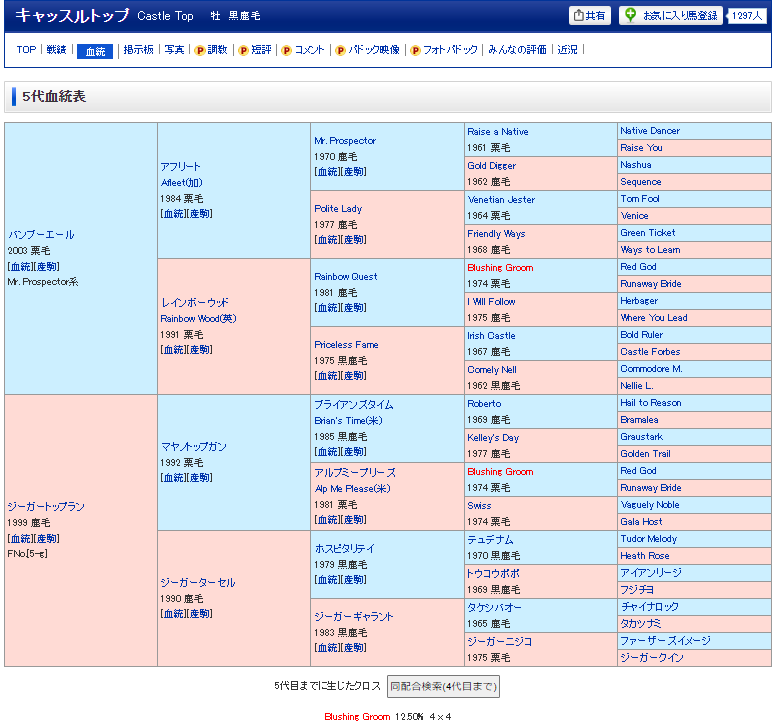Open the 戦績 tab
This screenshot has height=726, width=775.
coord(56,50)
